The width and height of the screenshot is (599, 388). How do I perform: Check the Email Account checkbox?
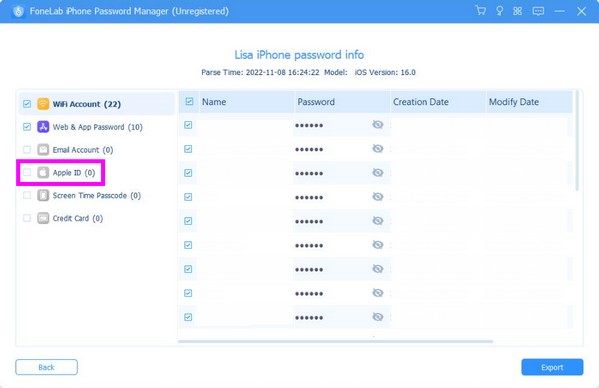pyautogui.click(x=27, y=150)
